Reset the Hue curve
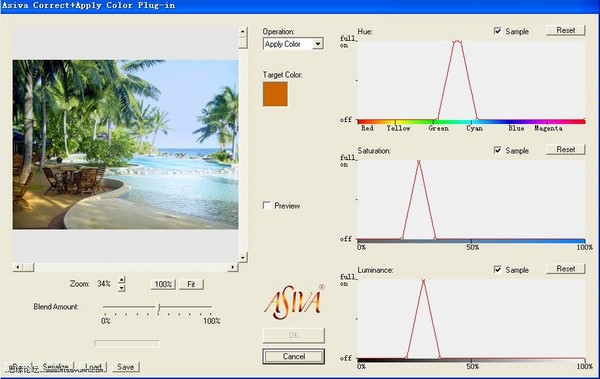Image resolution: width=600 pixels, height=379 pixels. [x=566, y=30]
